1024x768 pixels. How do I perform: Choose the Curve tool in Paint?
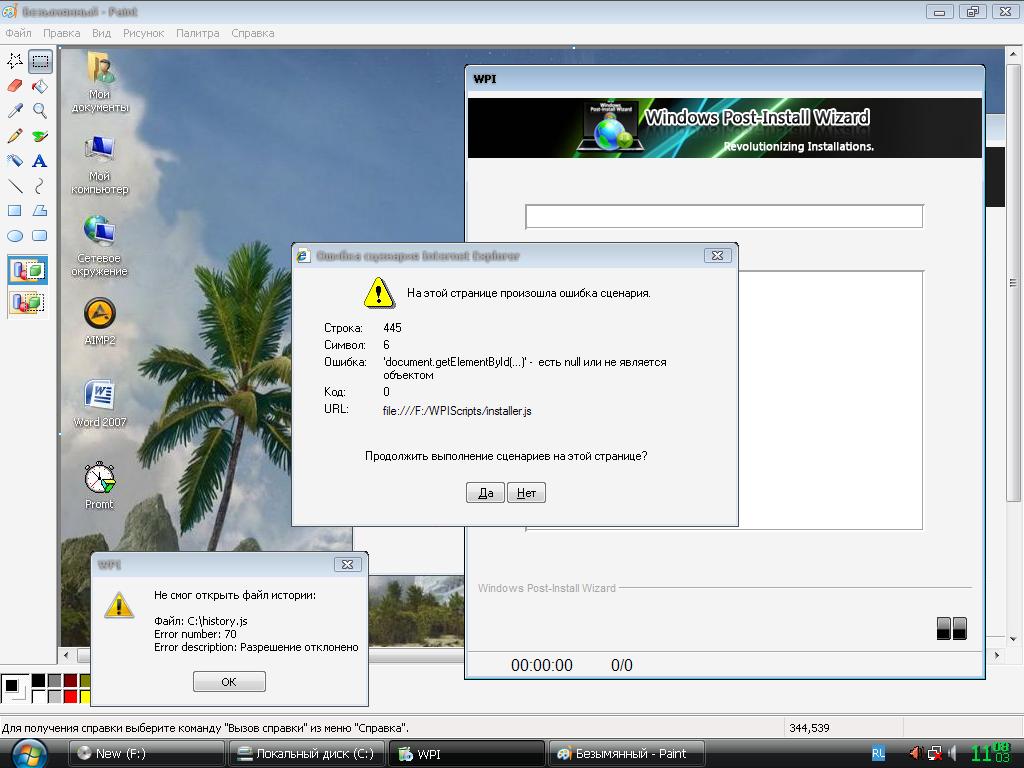(40, 186)
